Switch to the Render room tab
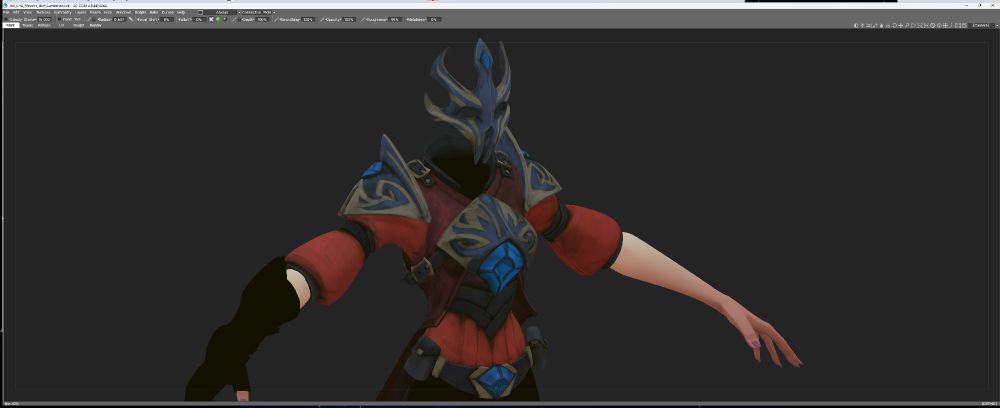 pyautogui.click(x=96, y=26)
